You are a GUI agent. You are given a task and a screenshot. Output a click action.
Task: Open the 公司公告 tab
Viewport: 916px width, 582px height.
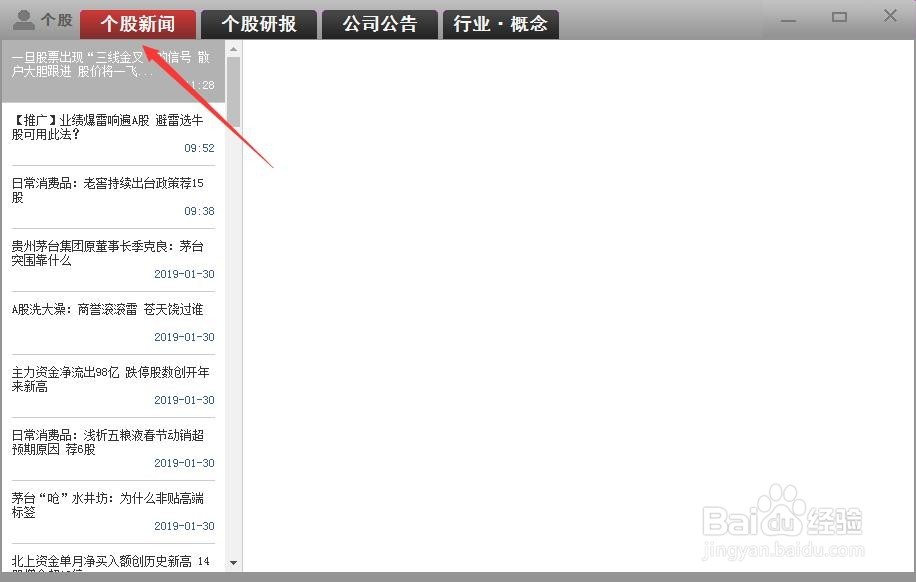(x=380, y=25)
